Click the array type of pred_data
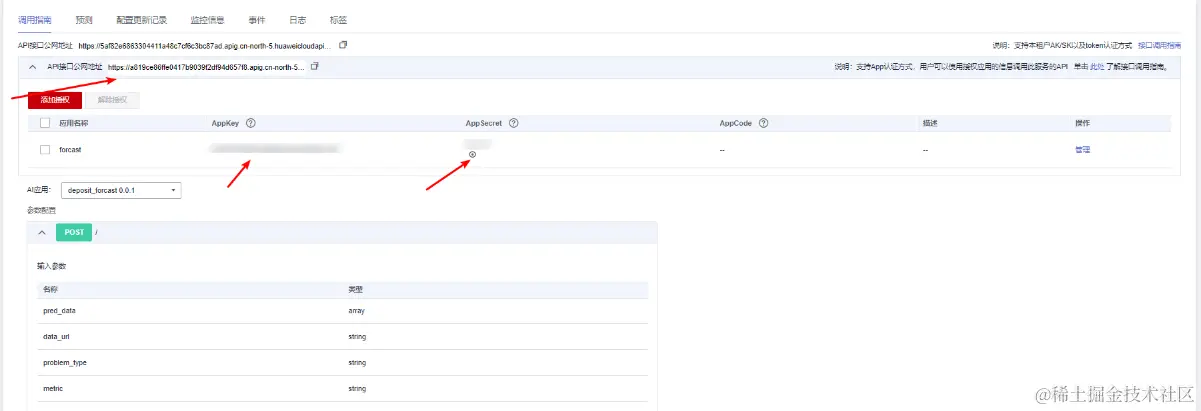The height and width of the screenshot is (411, 1201). click(x=356, y=311)
